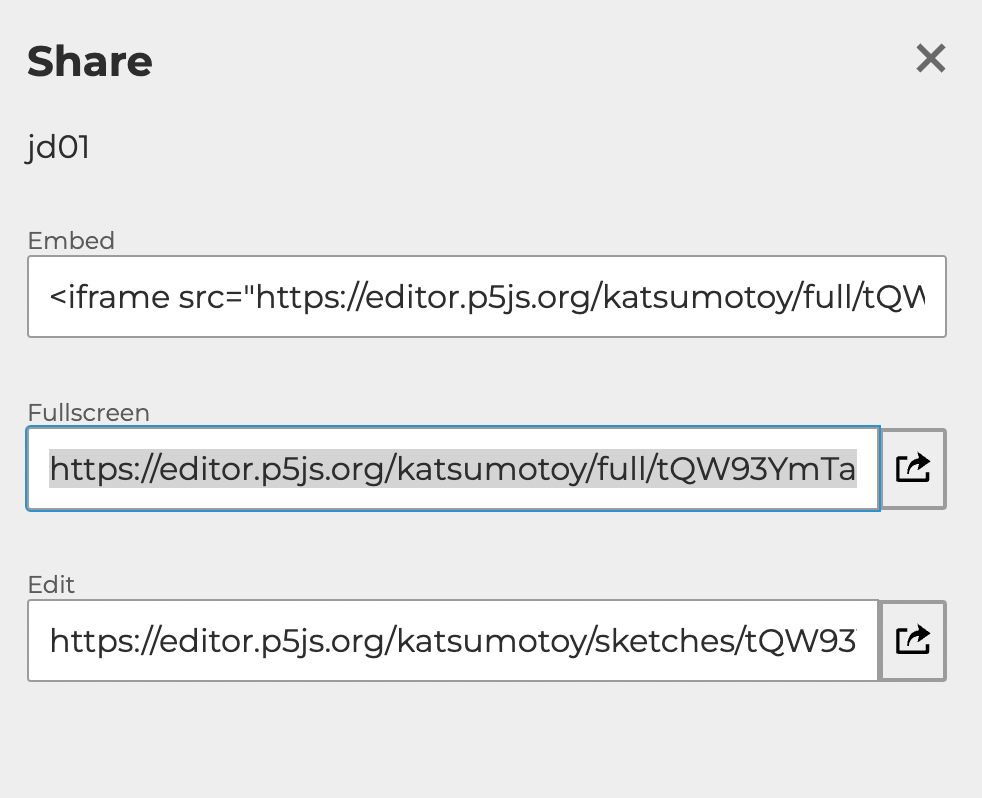Image resolution: width=982 pixels, height=798 pixels.
Task: Select the Edit URL input field
Action: pyautogui.click(x=453, y=640)
